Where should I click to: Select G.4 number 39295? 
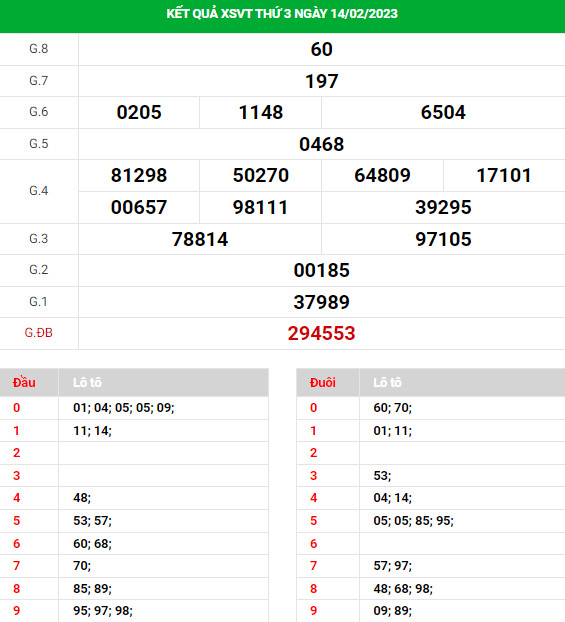coord(443,207)
